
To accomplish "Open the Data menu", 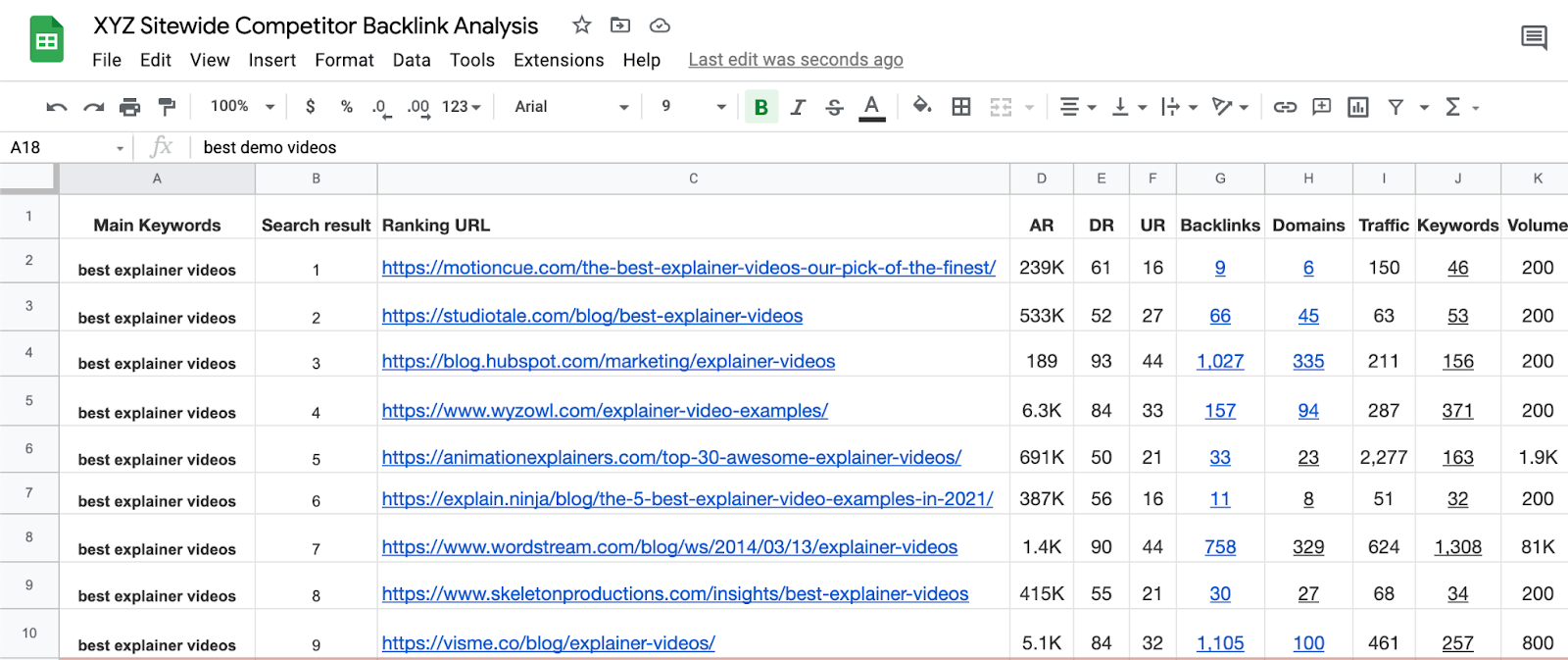I will [412, 60].
